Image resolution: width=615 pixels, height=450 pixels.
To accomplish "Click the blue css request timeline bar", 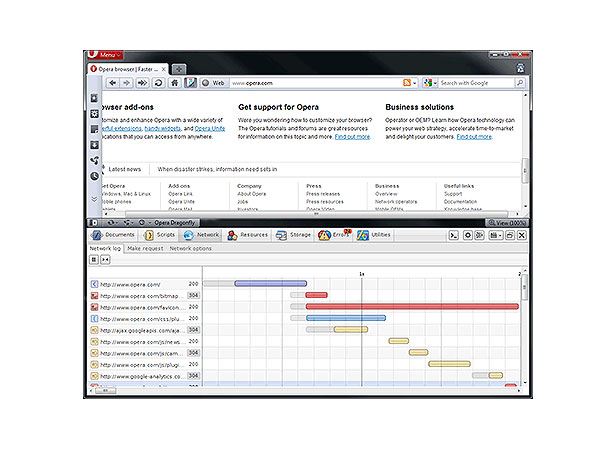I will point(346,318).
